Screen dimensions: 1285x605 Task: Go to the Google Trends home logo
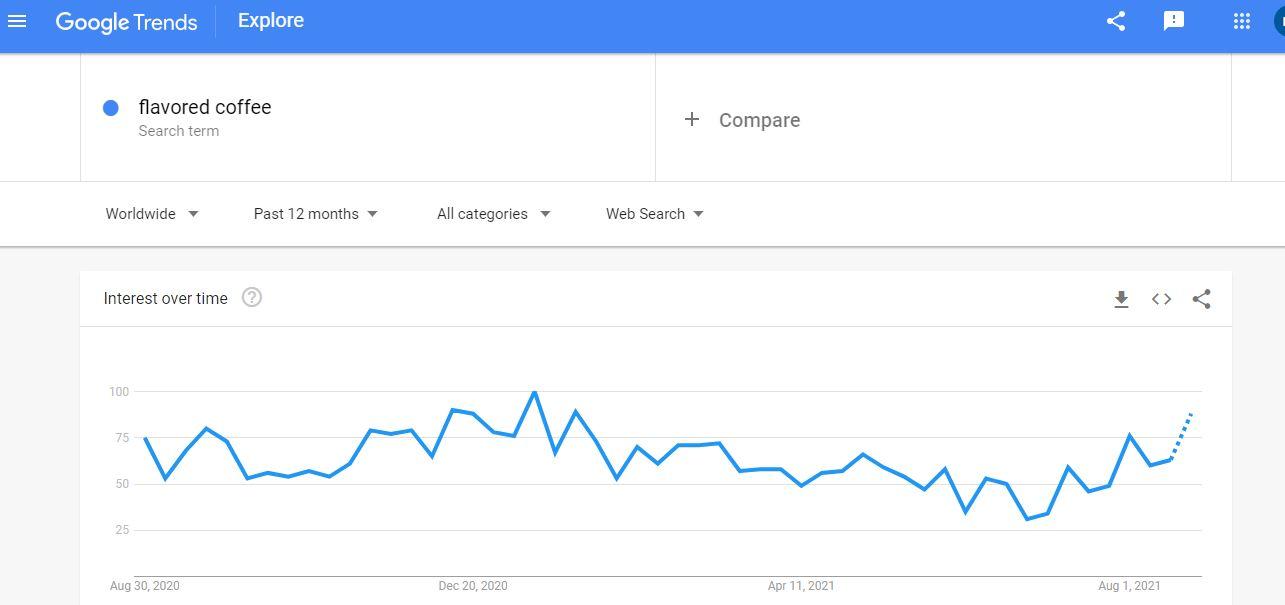126,22
